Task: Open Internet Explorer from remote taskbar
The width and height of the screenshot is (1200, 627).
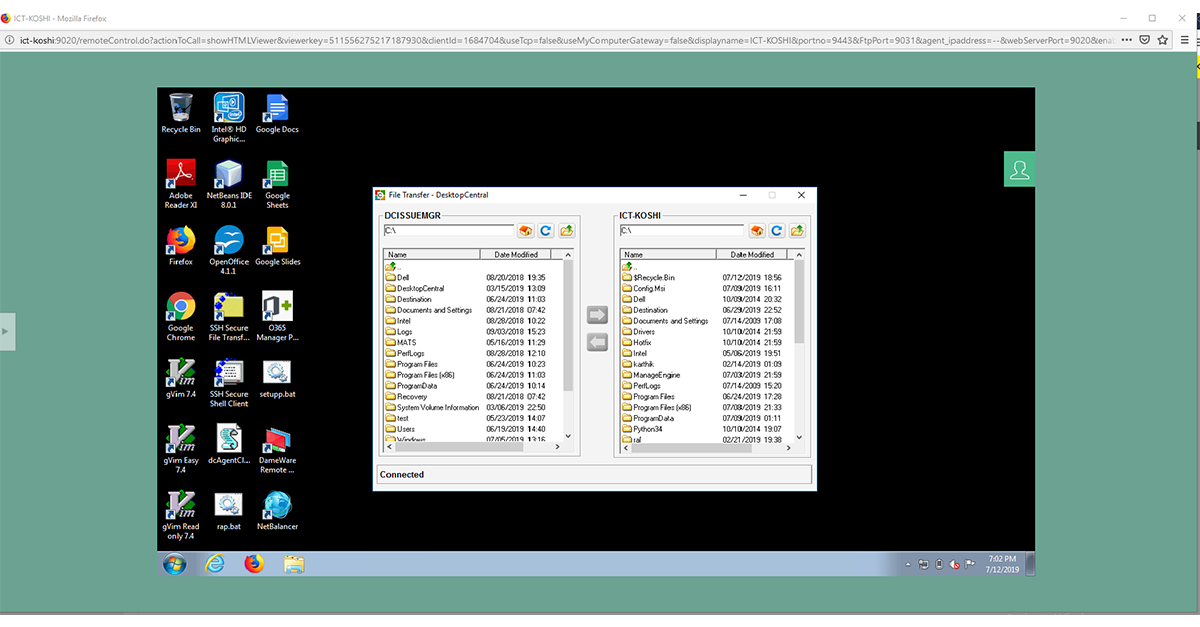Action: coord(214,564)
